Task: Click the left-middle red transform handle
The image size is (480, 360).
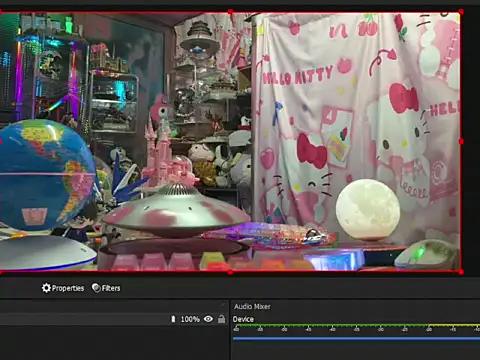Action: 1,142
